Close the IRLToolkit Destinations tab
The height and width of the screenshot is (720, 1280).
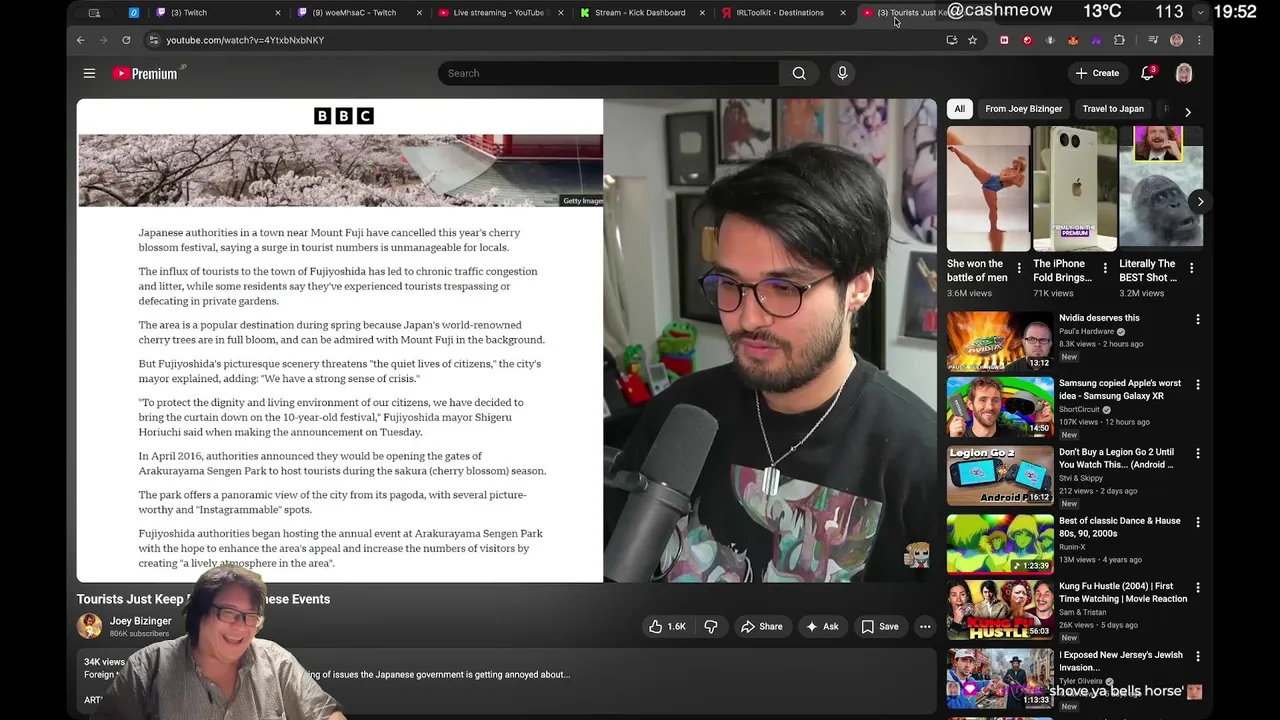[843, 13]
